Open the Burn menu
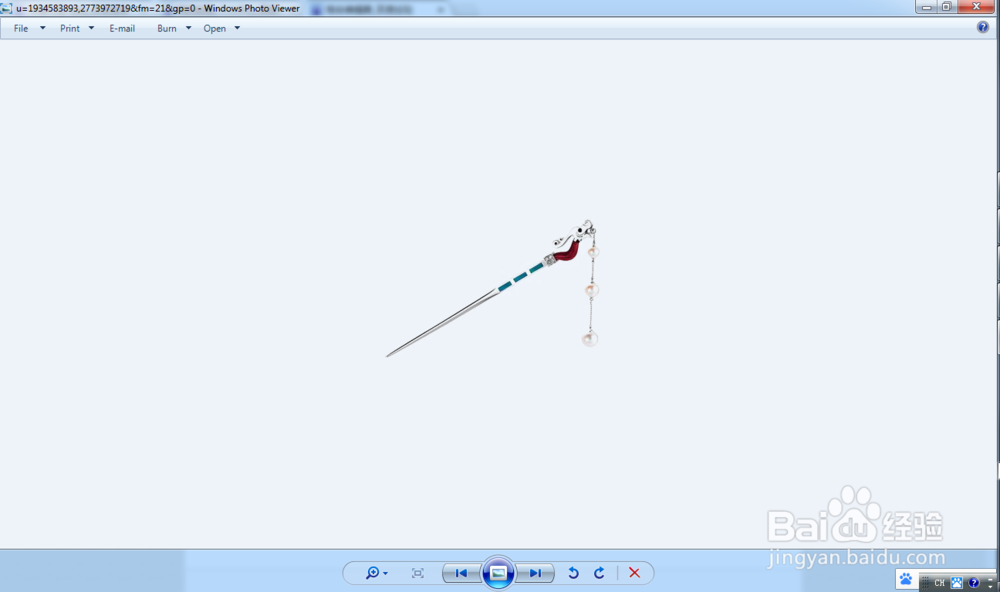 point(166,28)
